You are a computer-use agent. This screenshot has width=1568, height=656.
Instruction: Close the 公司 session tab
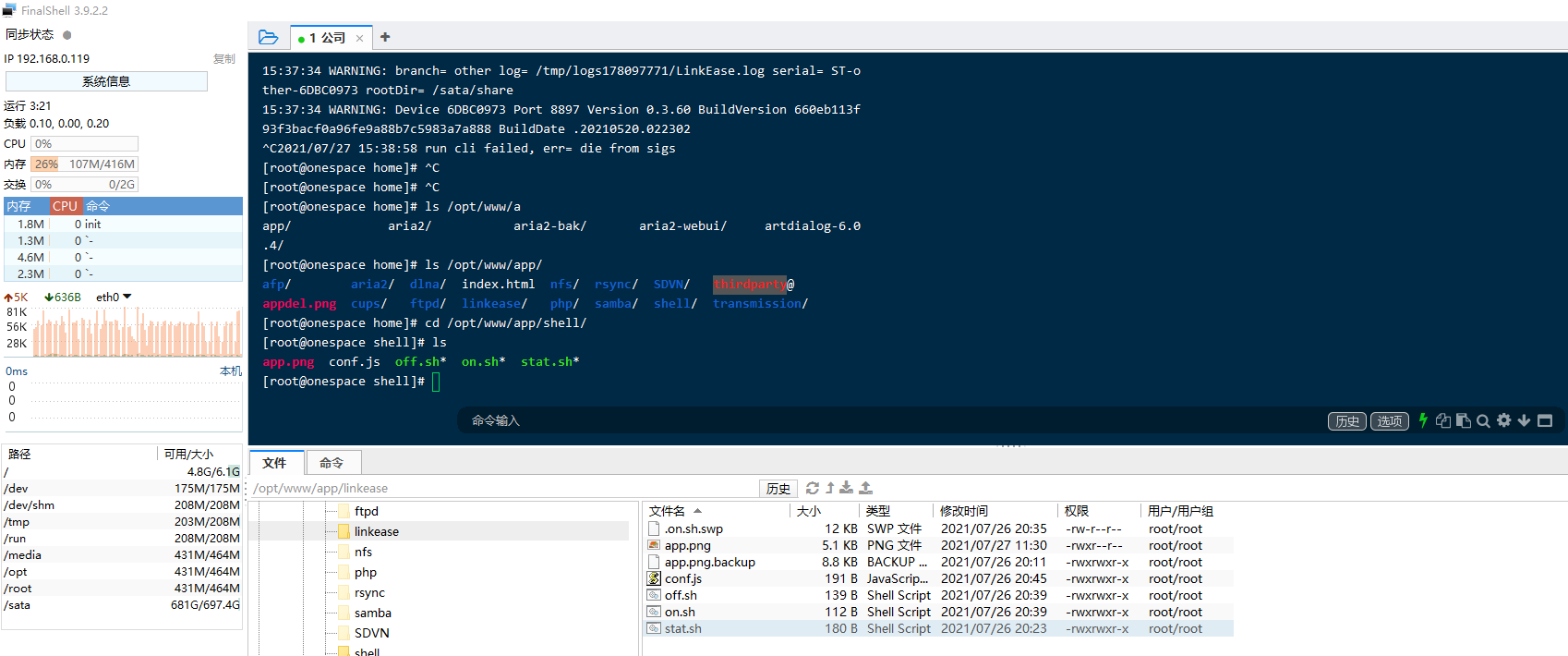click(x=359, y=38)
